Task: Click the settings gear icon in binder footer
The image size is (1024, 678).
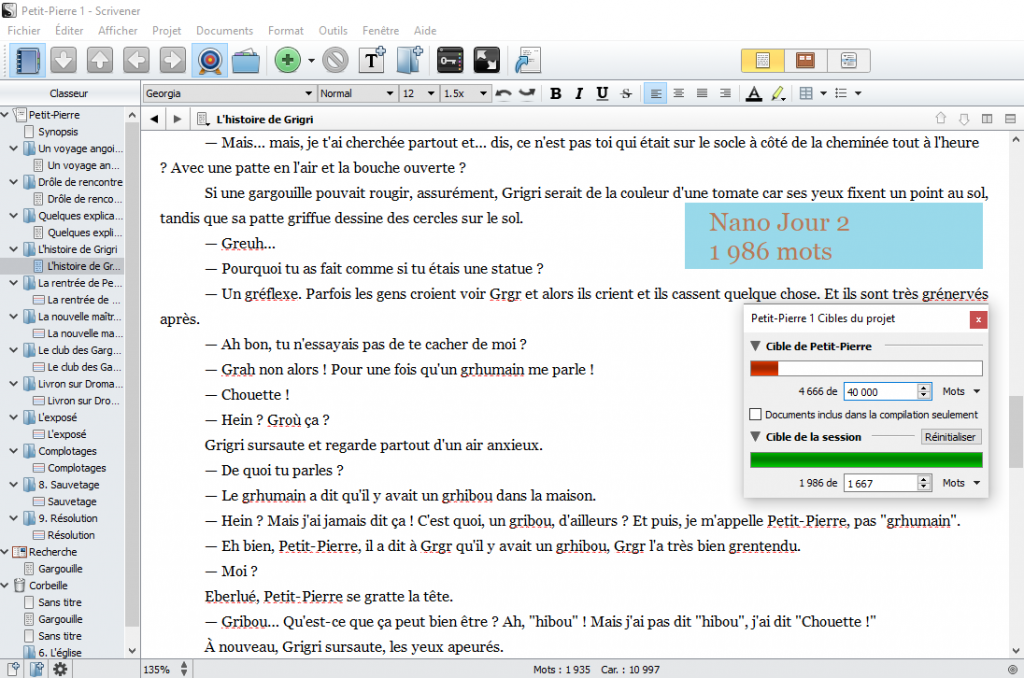Action: [x=60, y=669]
